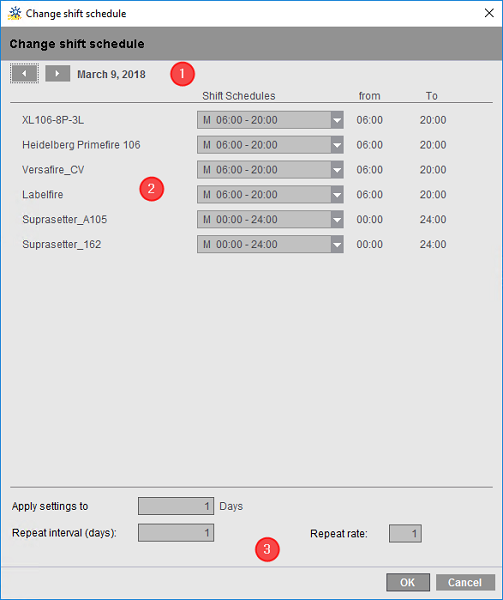The height and width of the screenshot is (600, 503).
Task: Select the Labelfire device name
Action: point(42,195)
